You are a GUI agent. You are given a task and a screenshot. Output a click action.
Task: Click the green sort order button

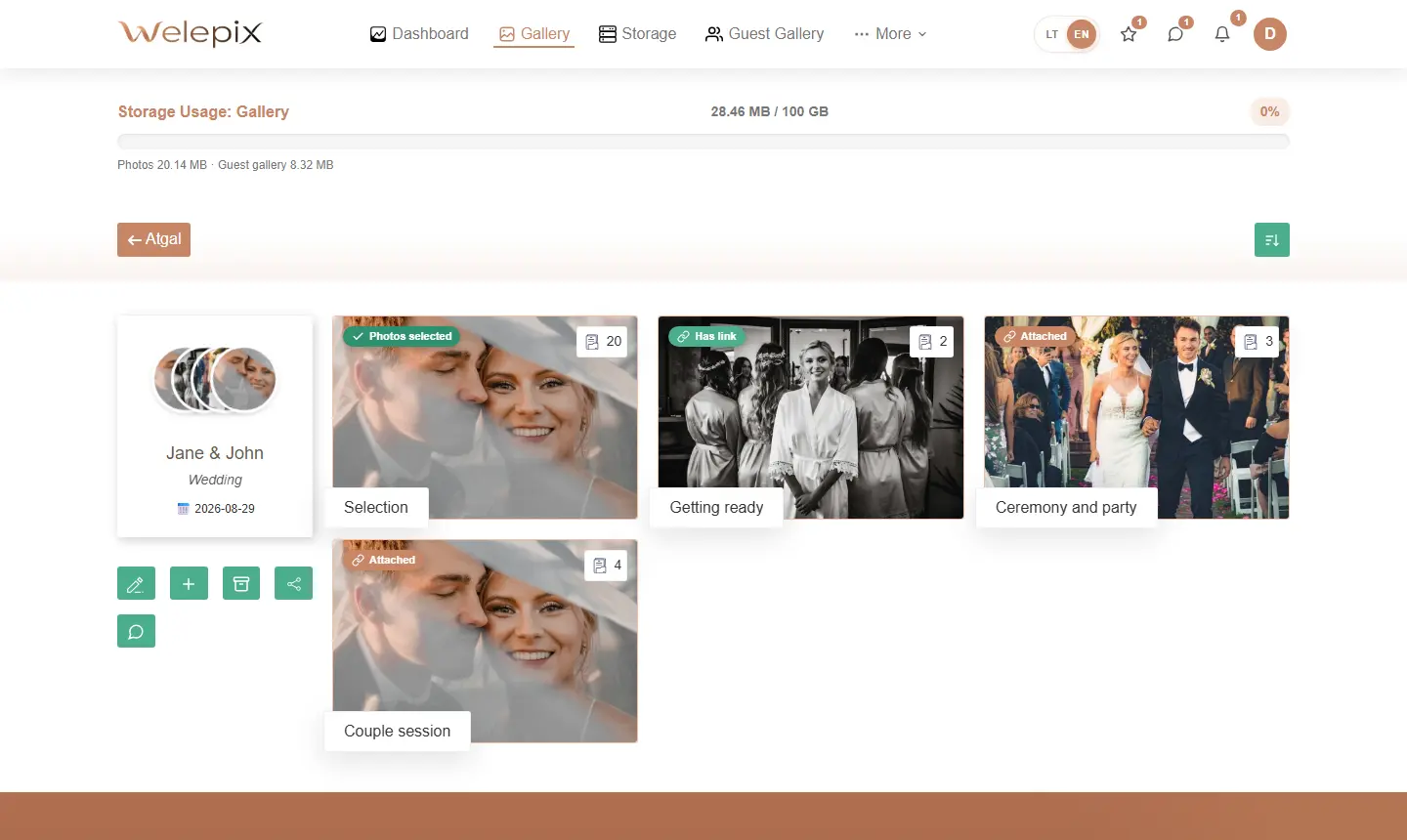point(1272,240)
